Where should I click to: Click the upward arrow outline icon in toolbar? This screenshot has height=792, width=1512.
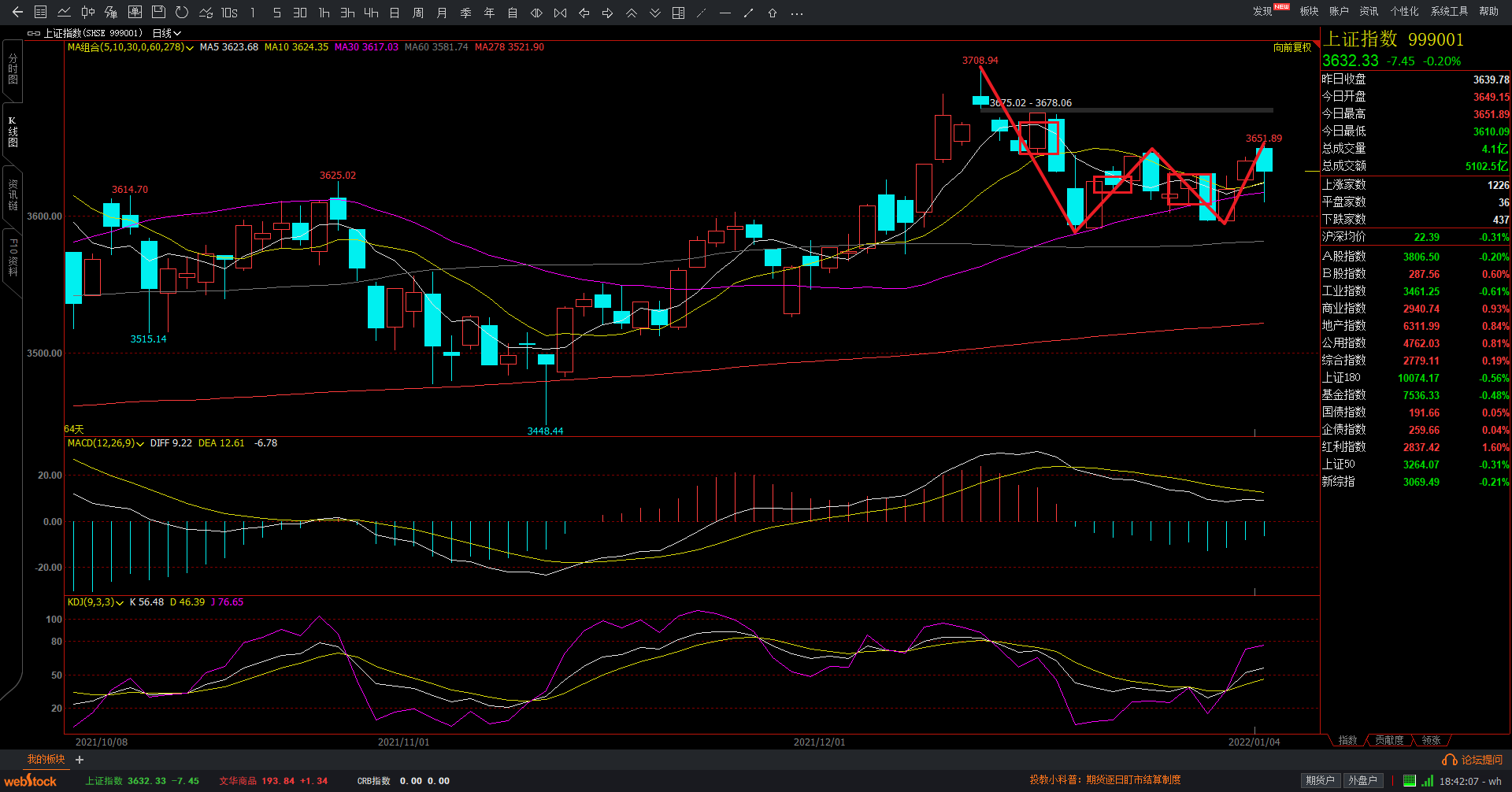point(773,13)
